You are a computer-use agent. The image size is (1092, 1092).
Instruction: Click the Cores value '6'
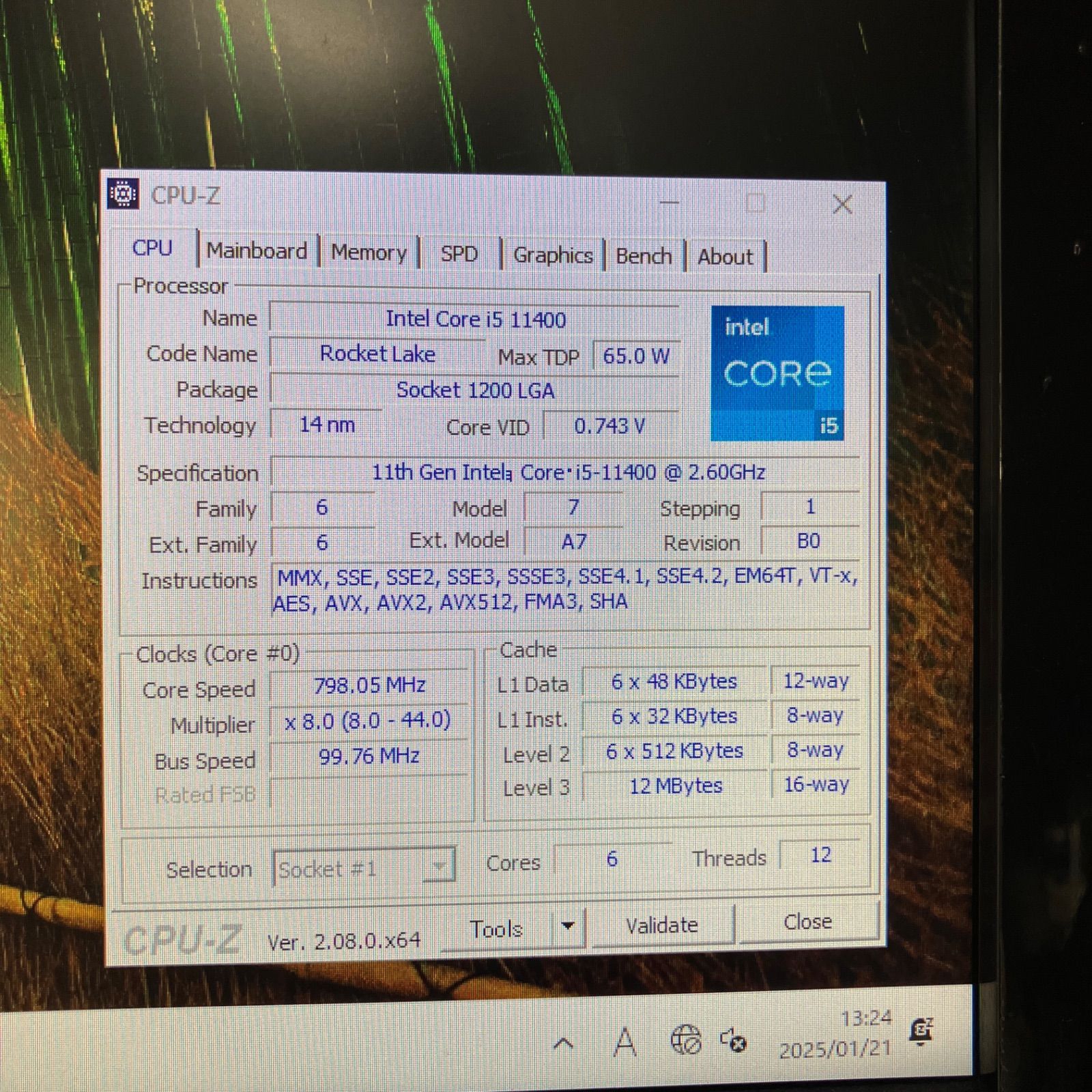612,859
